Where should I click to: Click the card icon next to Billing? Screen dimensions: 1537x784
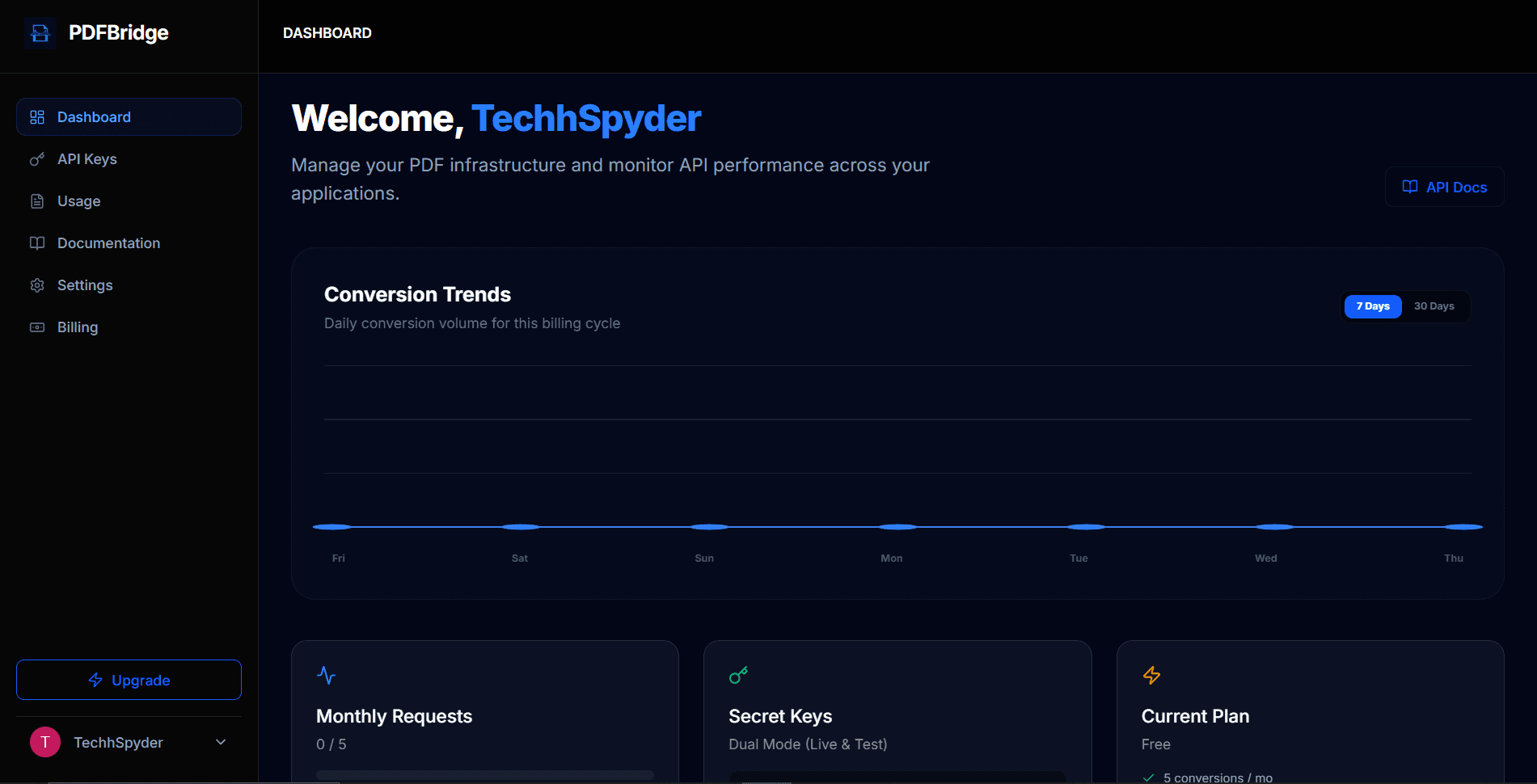point(37,327)
